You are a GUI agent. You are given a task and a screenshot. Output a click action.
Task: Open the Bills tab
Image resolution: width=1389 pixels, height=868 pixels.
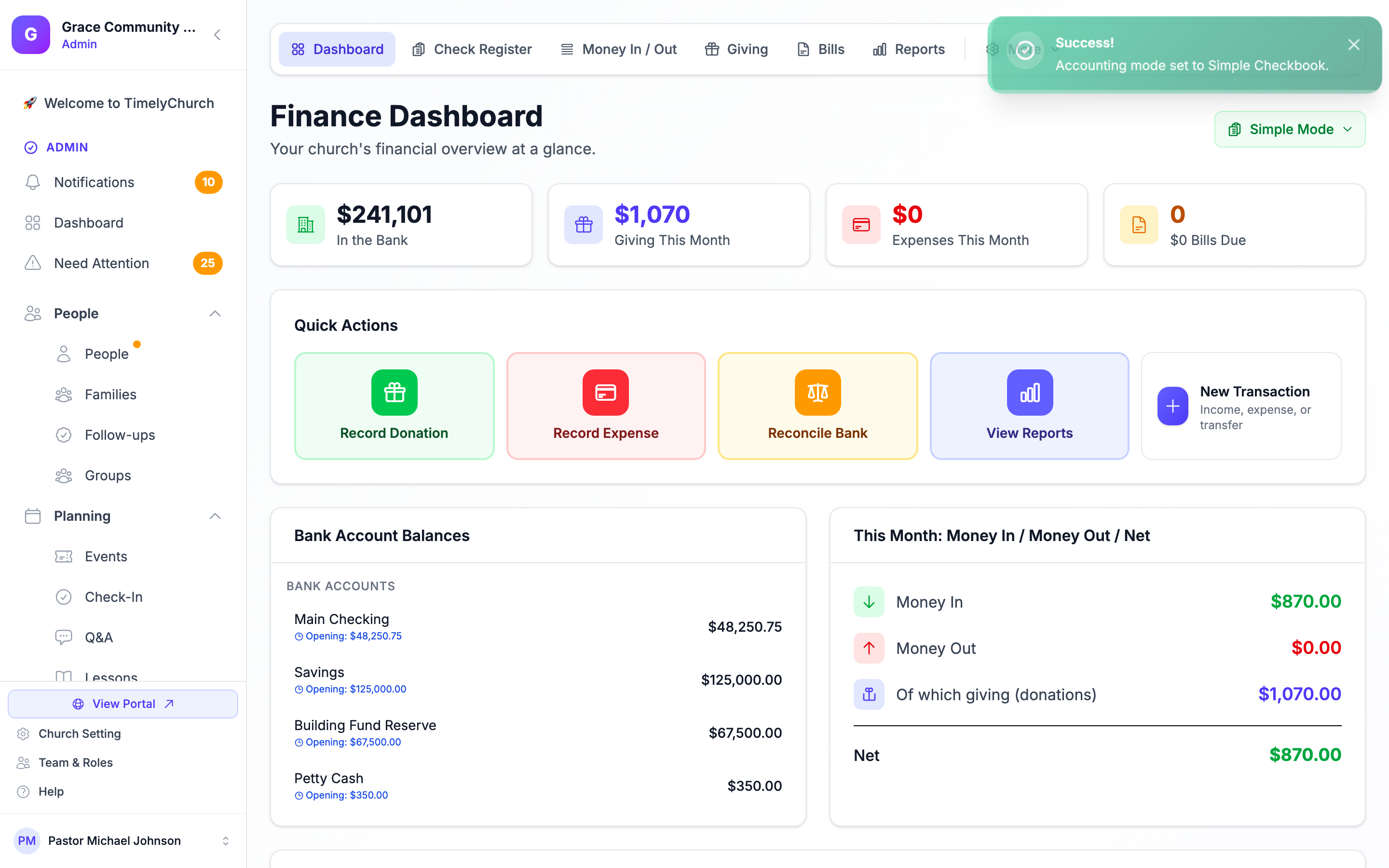click(820, 49)
